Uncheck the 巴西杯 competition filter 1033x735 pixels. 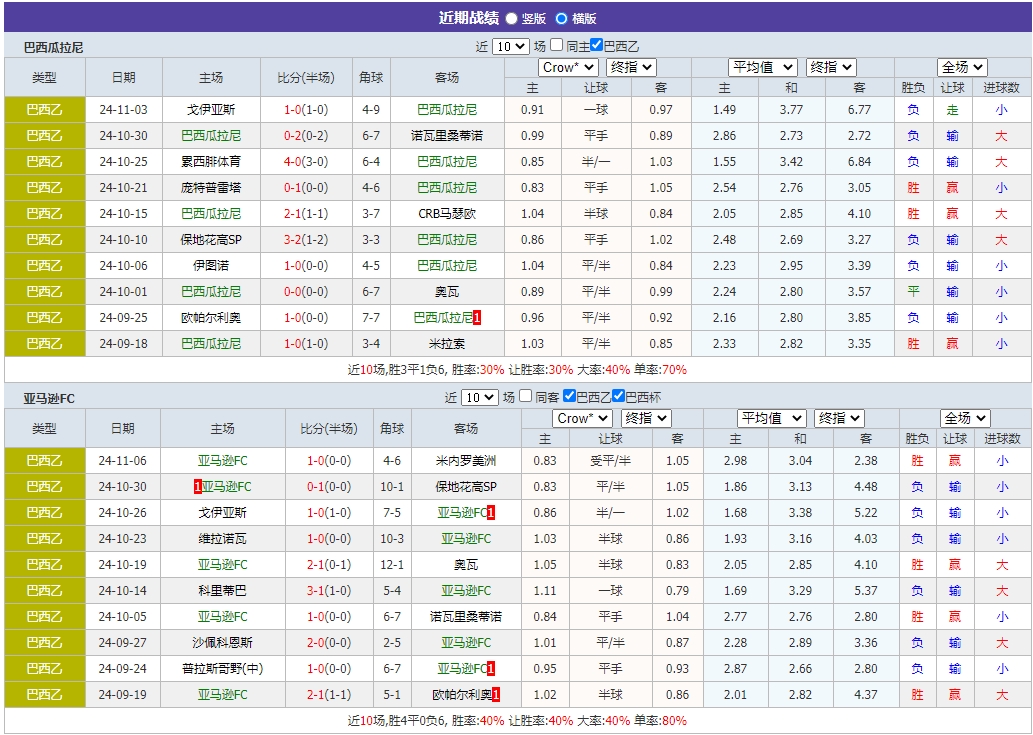point(618,397)
